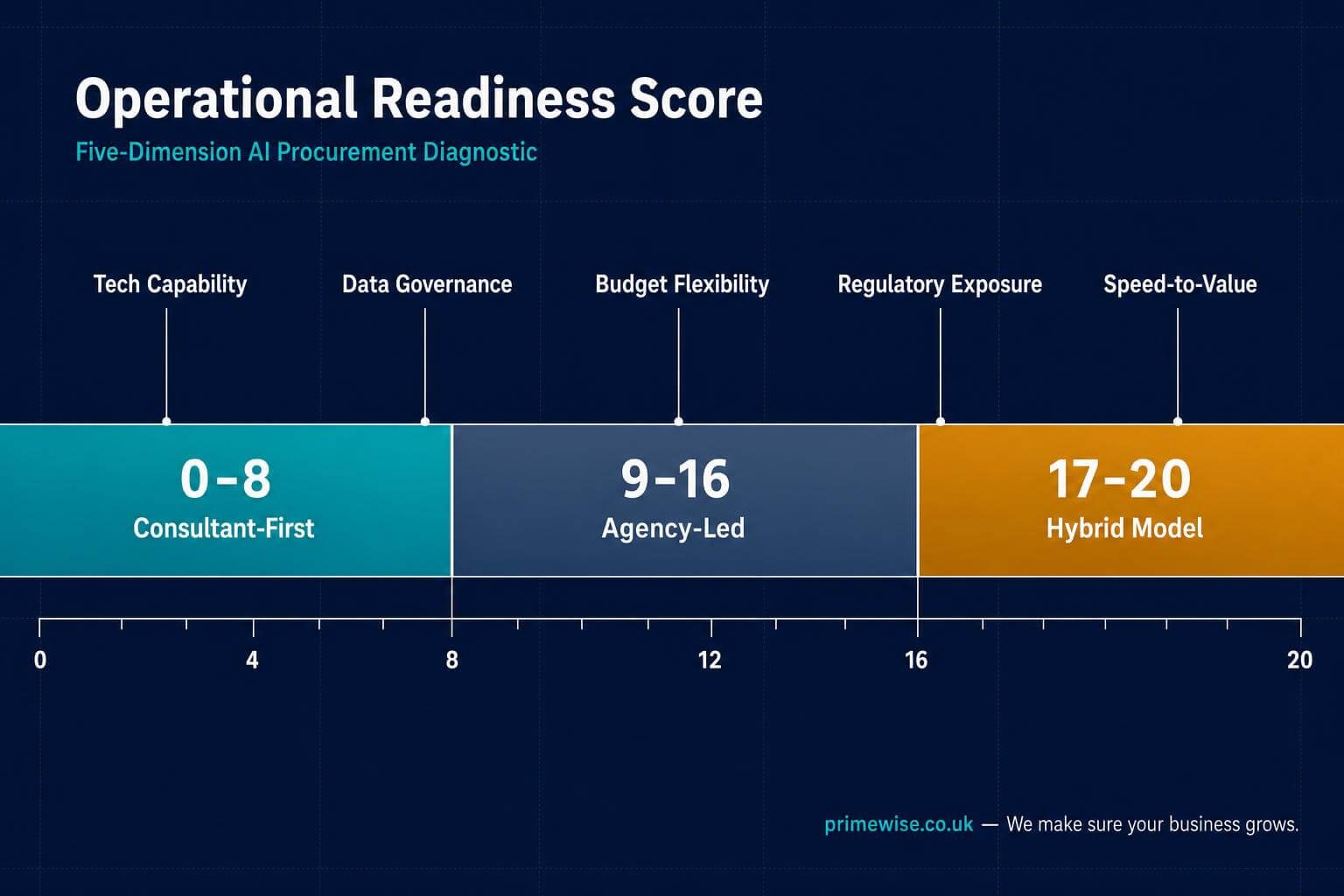Click the '0-8' score range text
The image size is (1344, 896).
(226, 479)
